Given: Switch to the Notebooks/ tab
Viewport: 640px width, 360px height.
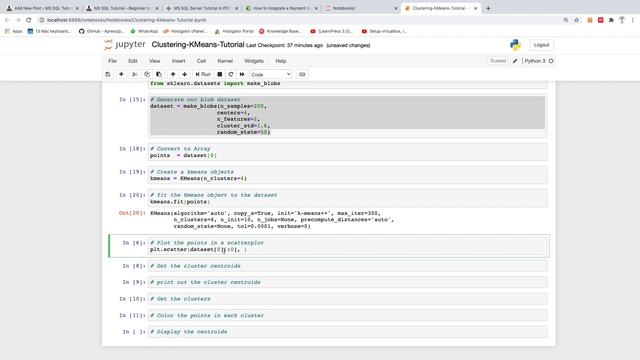Looking at the screenshot, I should (x=360, y=8).
